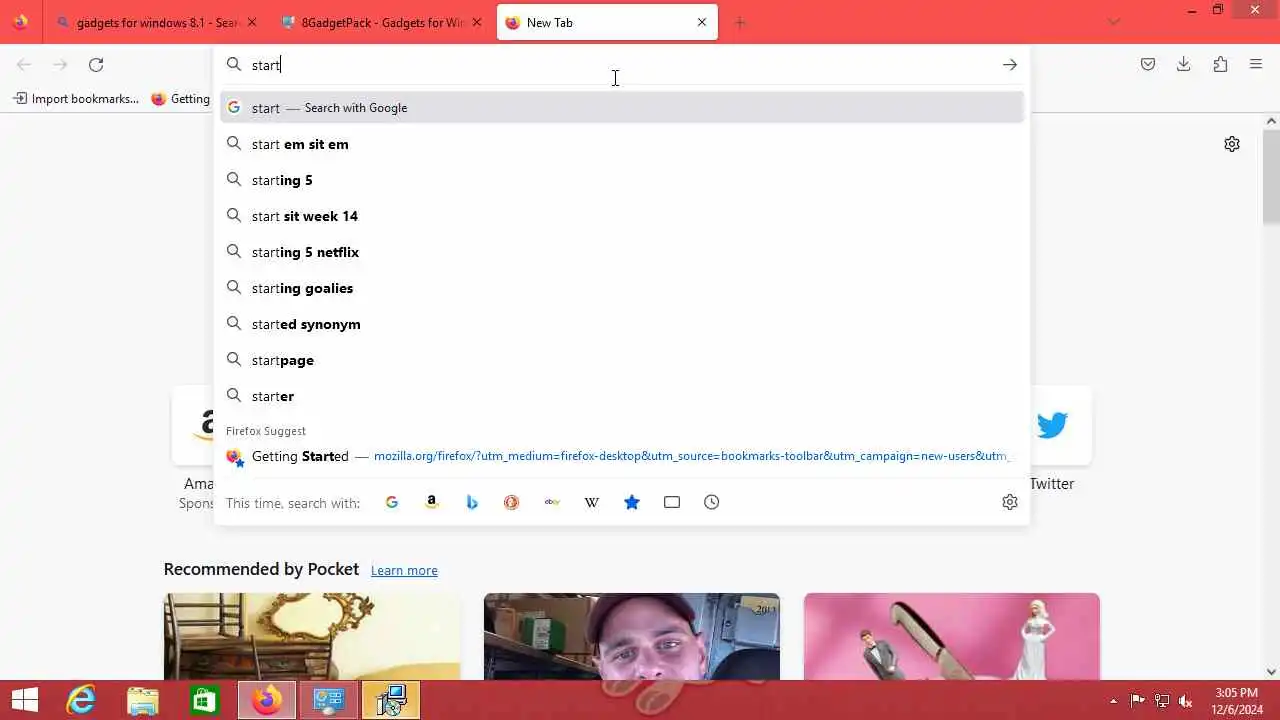This screenshot has width=1280, height=720.
Task: Select 'startpage' suggestion
Action: click(622, 360)
